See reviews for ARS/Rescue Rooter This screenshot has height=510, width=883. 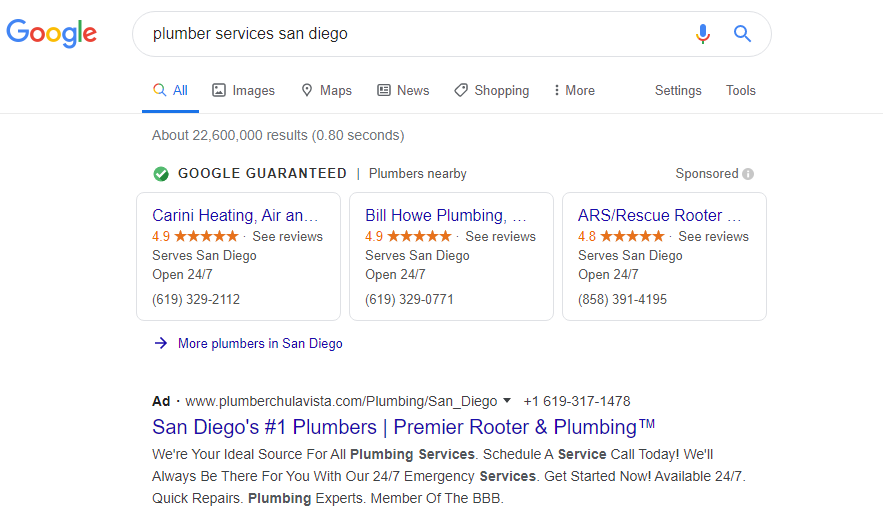(713, 236)
